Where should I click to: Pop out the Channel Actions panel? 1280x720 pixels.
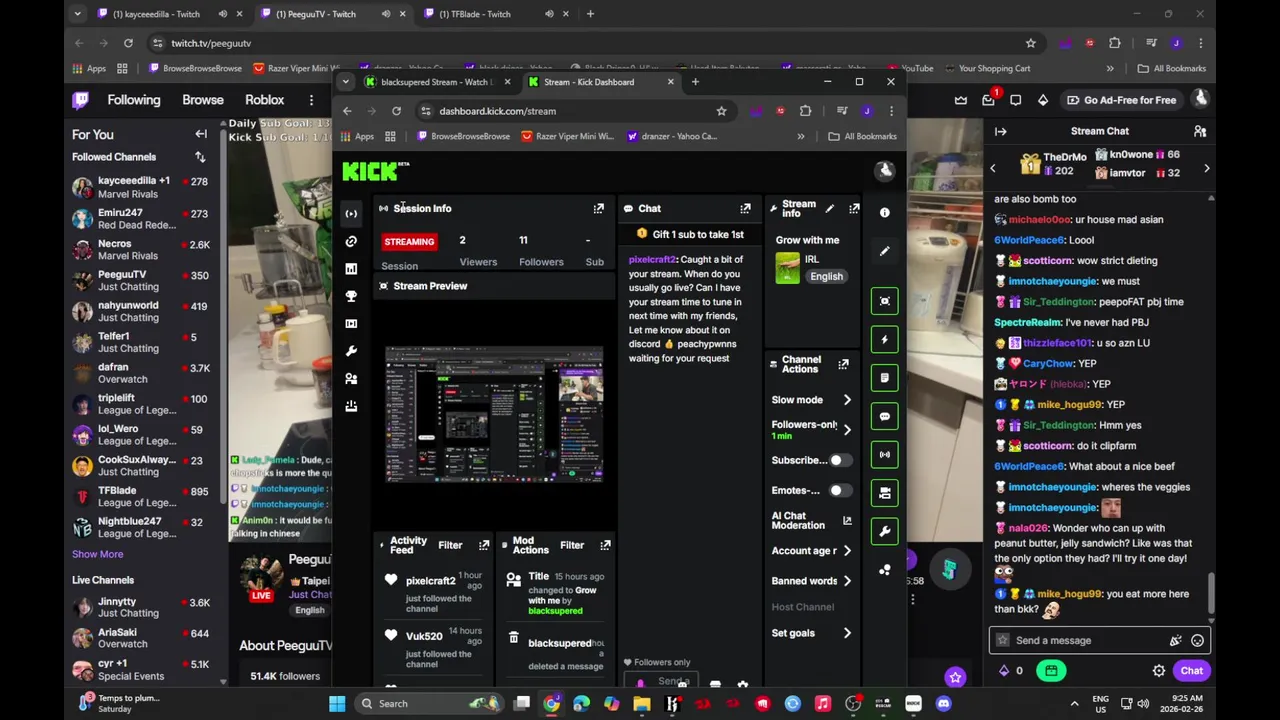point(843,364)
